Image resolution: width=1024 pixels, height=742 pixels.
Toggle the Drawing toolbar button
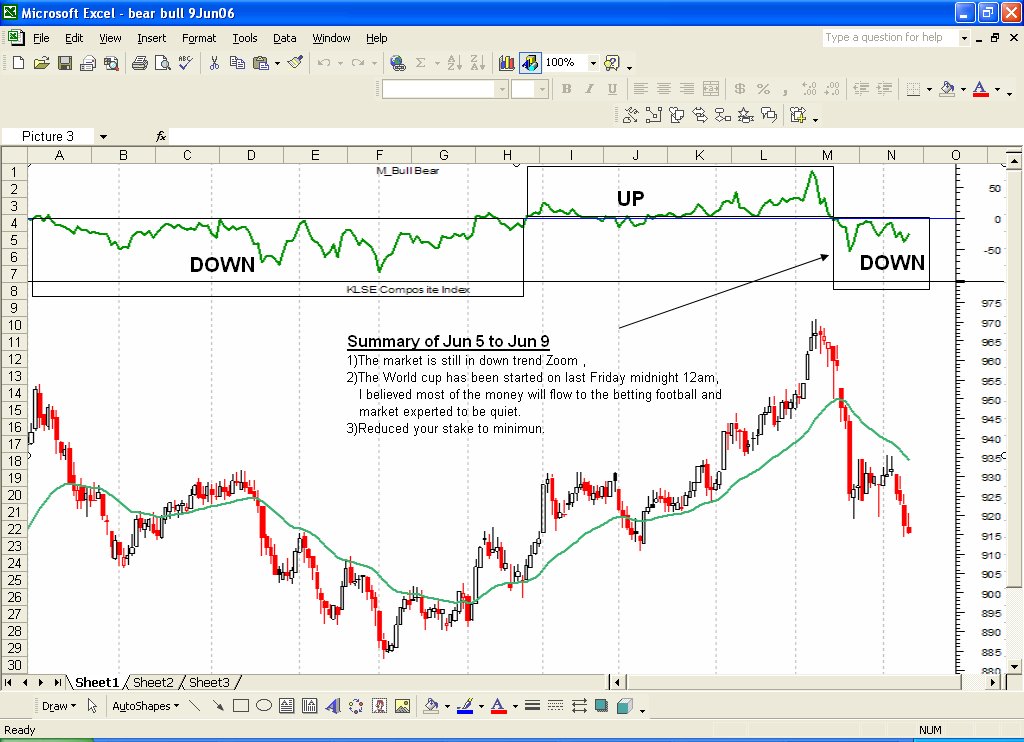click(530, 63)
